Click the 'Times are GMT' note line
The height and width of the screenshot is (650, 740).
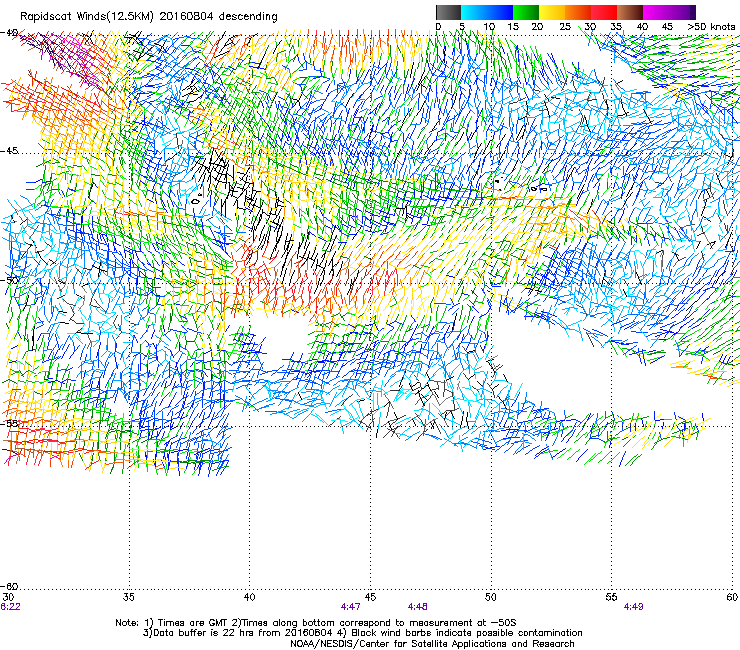(316, 623)
